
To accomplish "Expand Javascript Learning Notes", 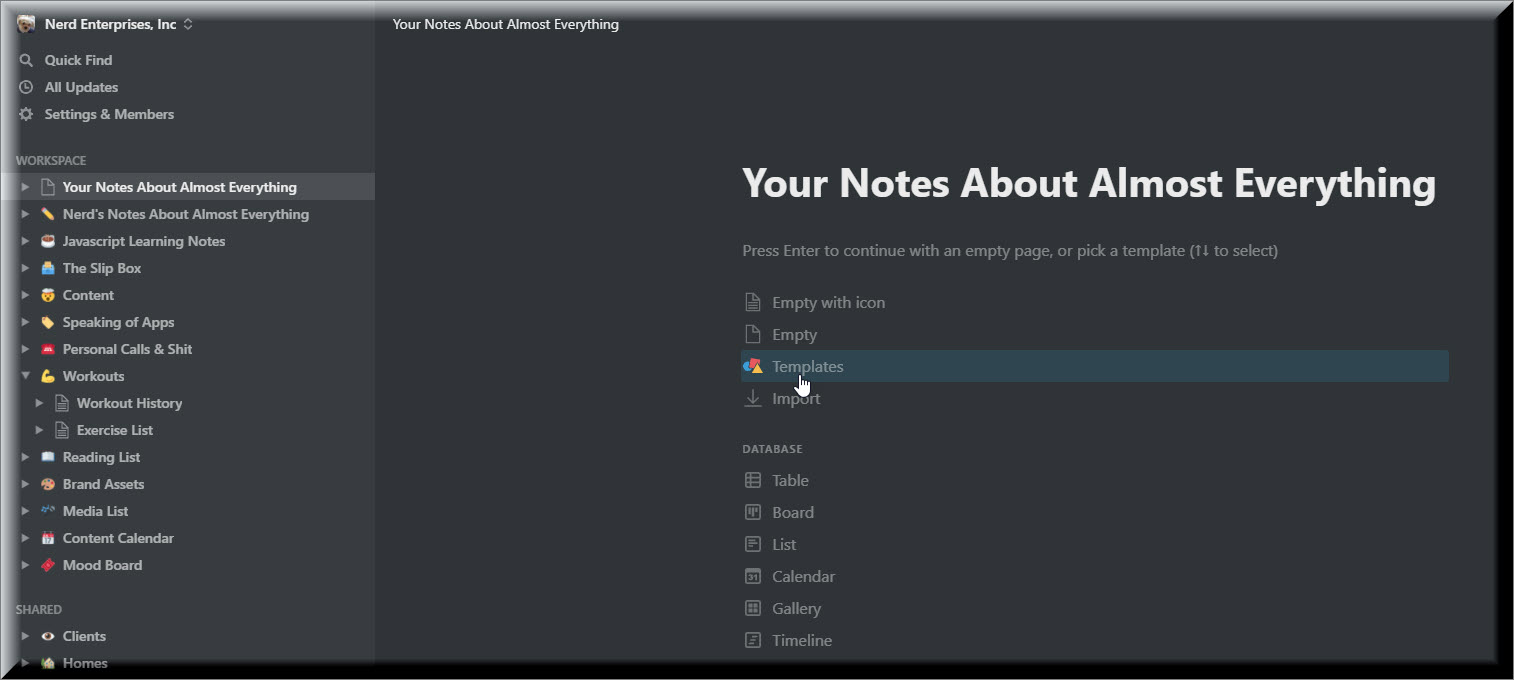I will pyautogui.click(x=26, y=241).
